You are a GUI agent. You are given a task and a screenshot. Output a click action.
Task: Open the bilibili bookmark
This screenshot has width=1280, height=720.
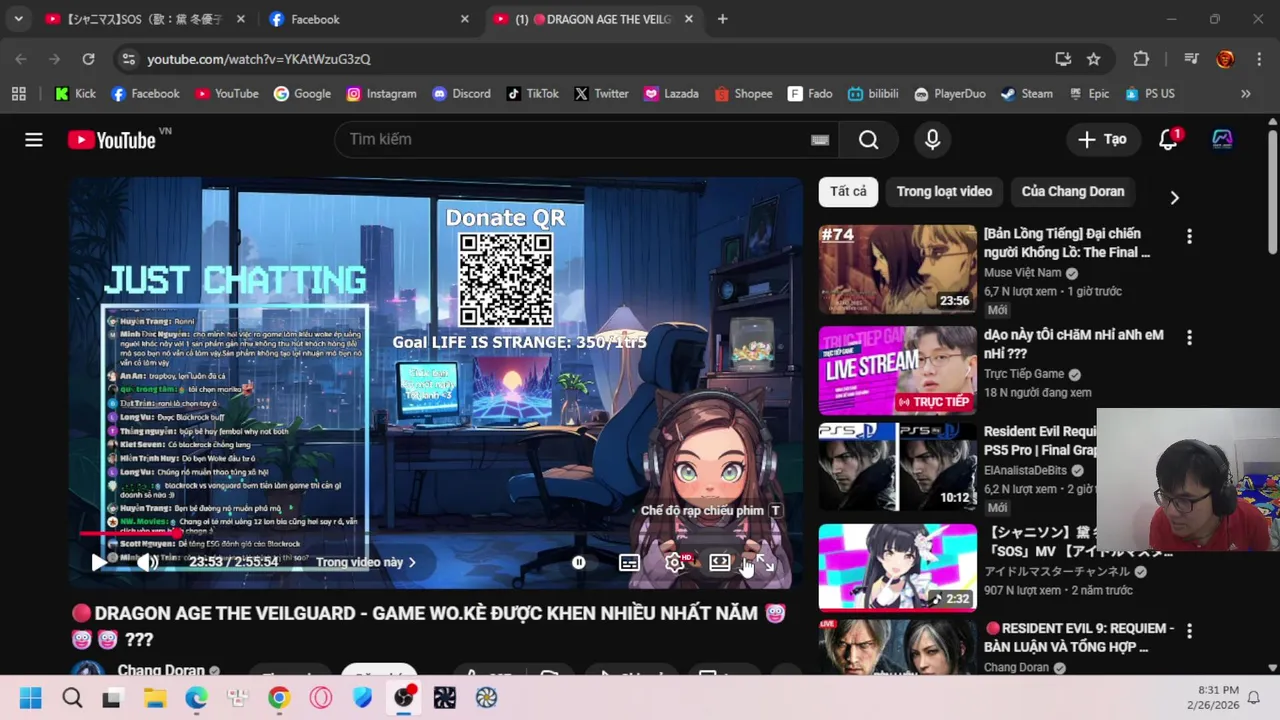[x=873, y=93]
